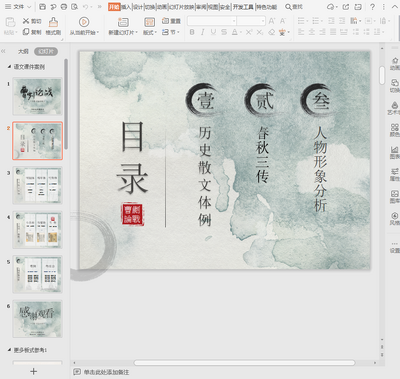The height and width of the screenshot is (379, 400).
Task: Open the font name combo box dropdown
Action: (234, 21)
